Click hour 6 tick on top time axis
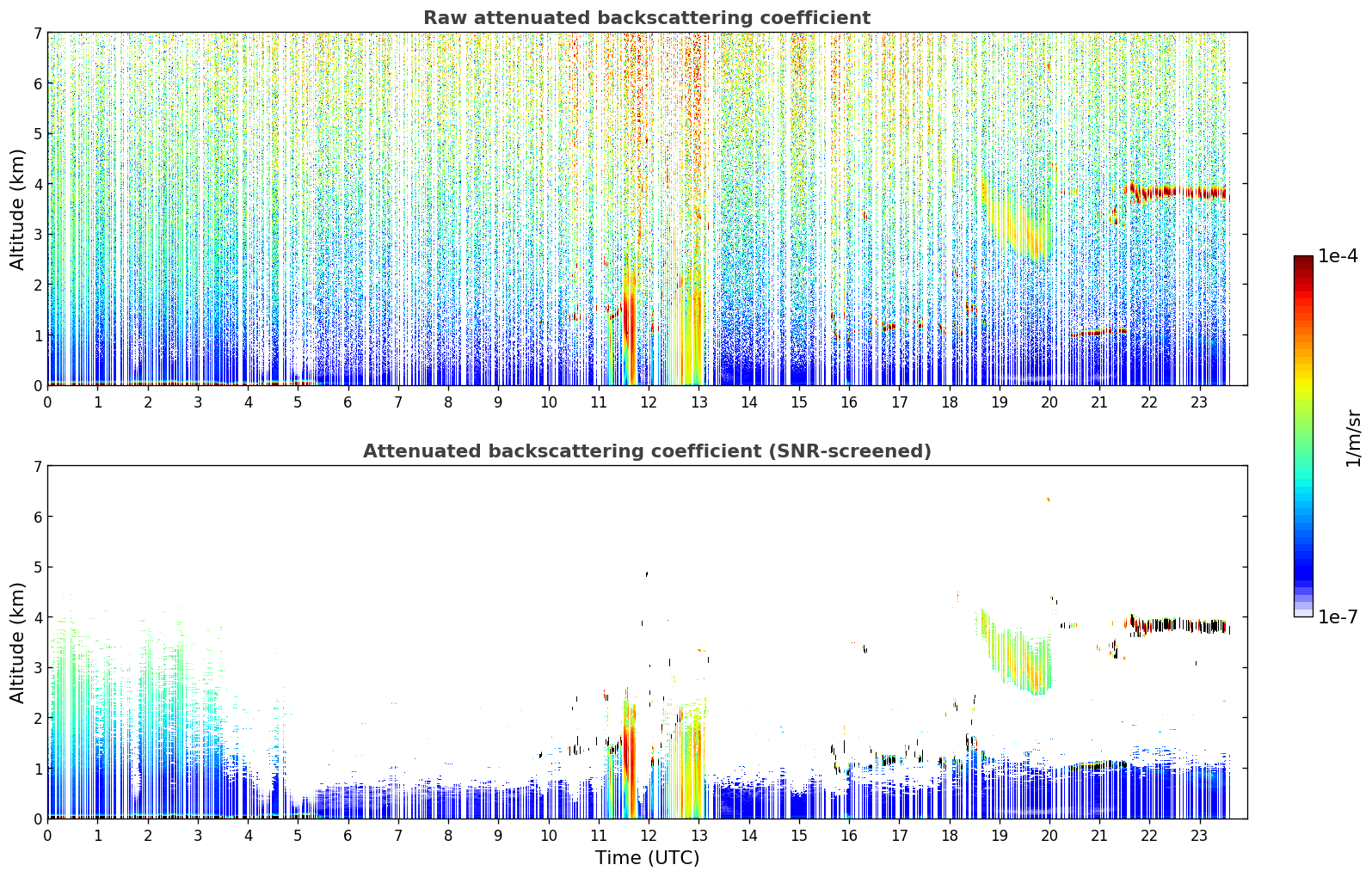Screen dimensions: 1372x877 [348, 402]
